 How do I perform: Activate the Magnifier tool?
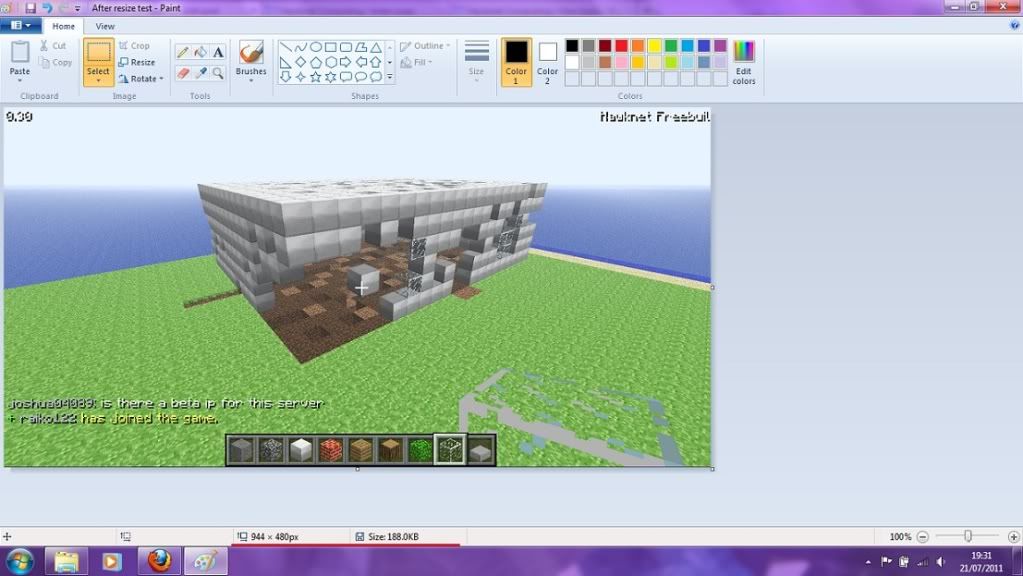pos(218,73)
